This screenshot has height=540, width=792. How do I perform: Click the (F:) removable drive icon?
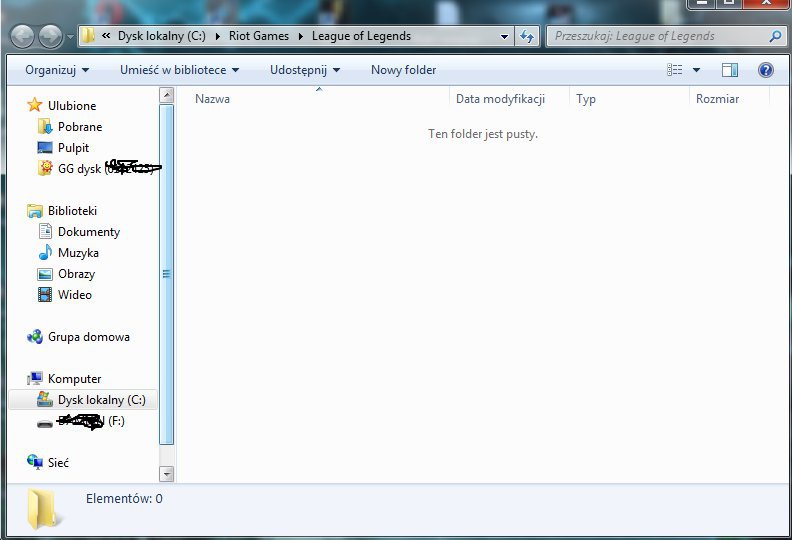pyautogui.click(x=45, y=423)
